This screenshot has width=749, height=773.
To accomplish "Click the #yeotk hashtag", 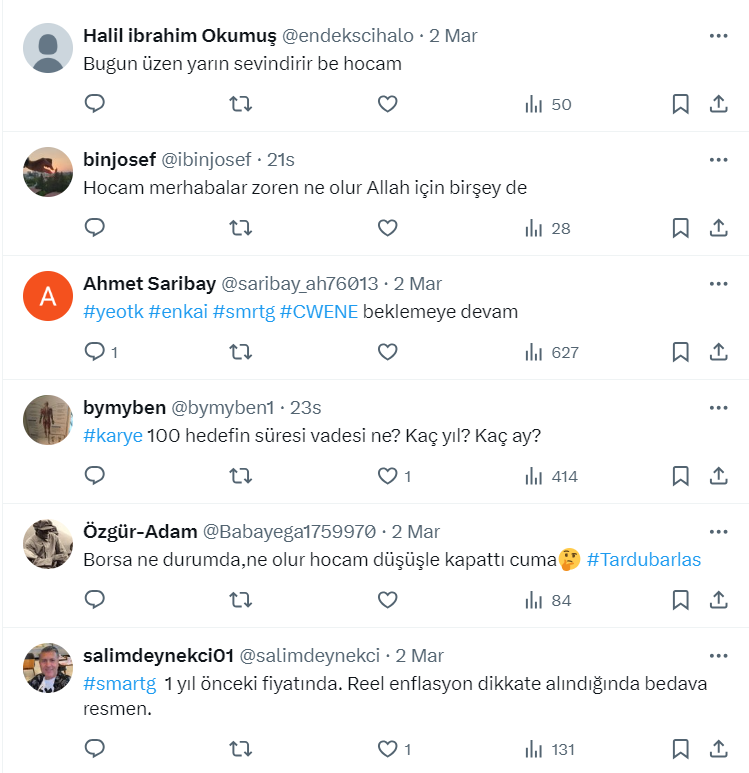I will click(x=113, y=311).
